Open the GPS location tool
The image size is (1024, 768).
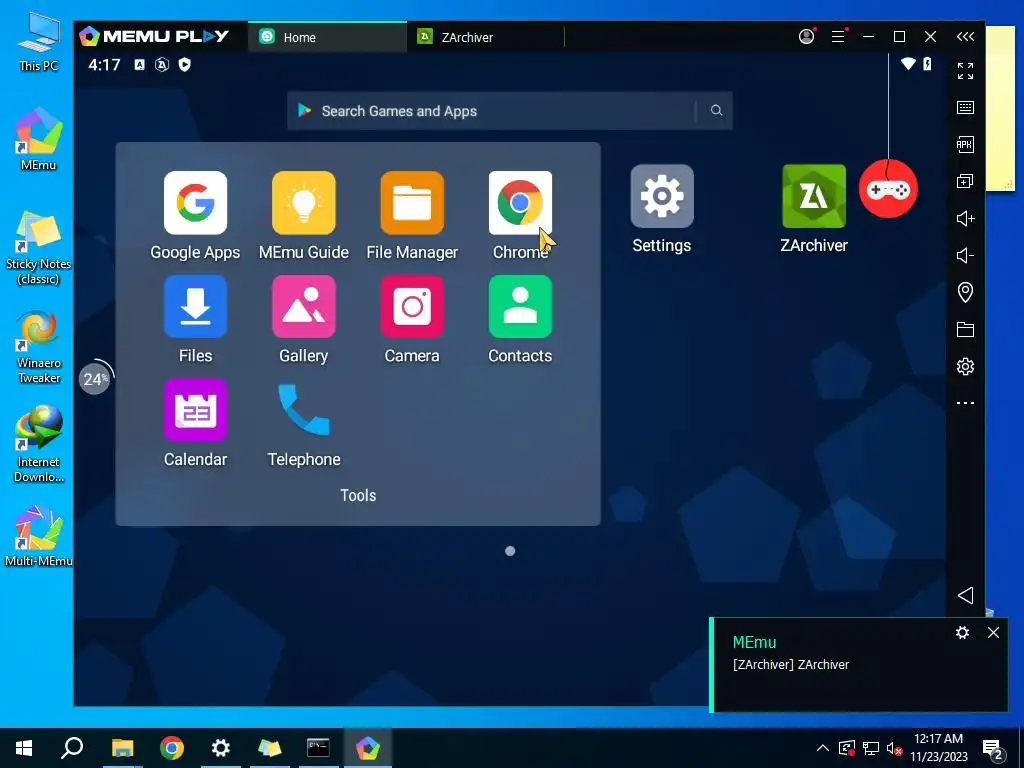click(965, 292)
